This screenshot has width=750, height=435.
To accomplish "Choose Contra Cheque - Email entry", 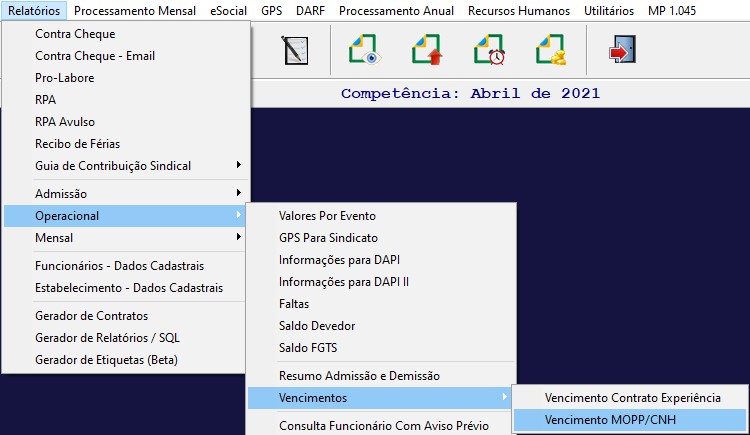I will pos(126,56).
